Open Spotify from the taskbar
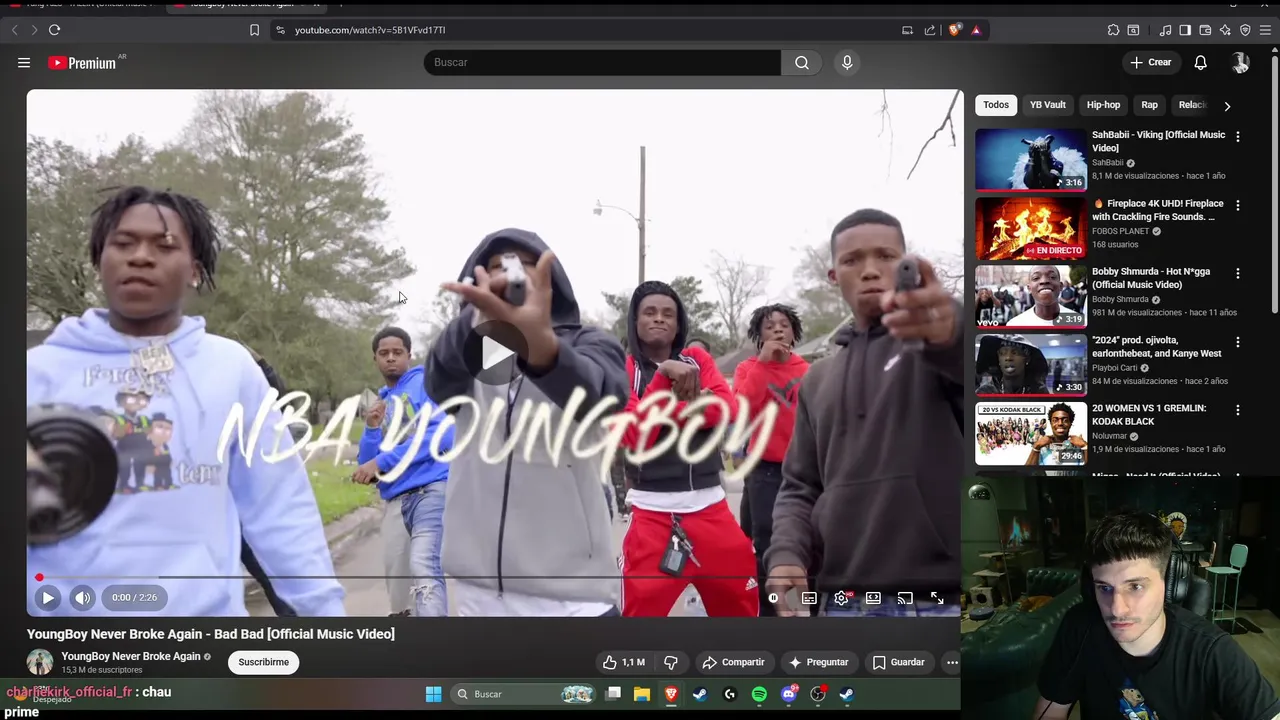1280x720 pixels. 759,694
